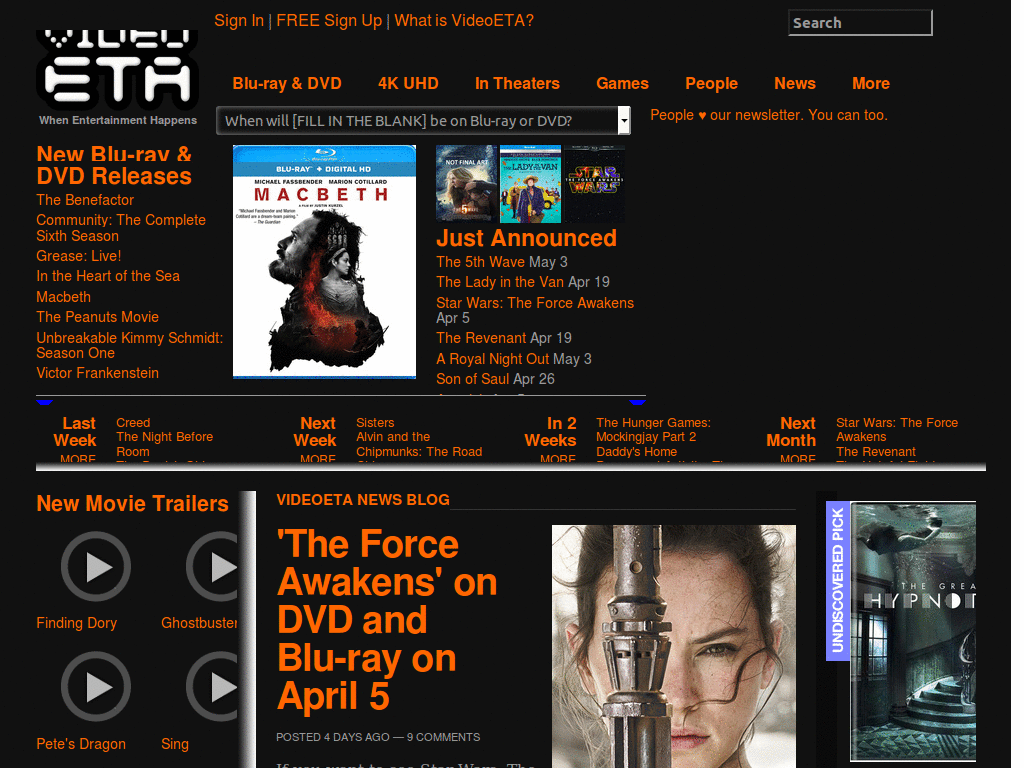Open The Benefactor release link
This screenshot has height=768, width=1024.
pyautogui.click(x=85, y=200)
